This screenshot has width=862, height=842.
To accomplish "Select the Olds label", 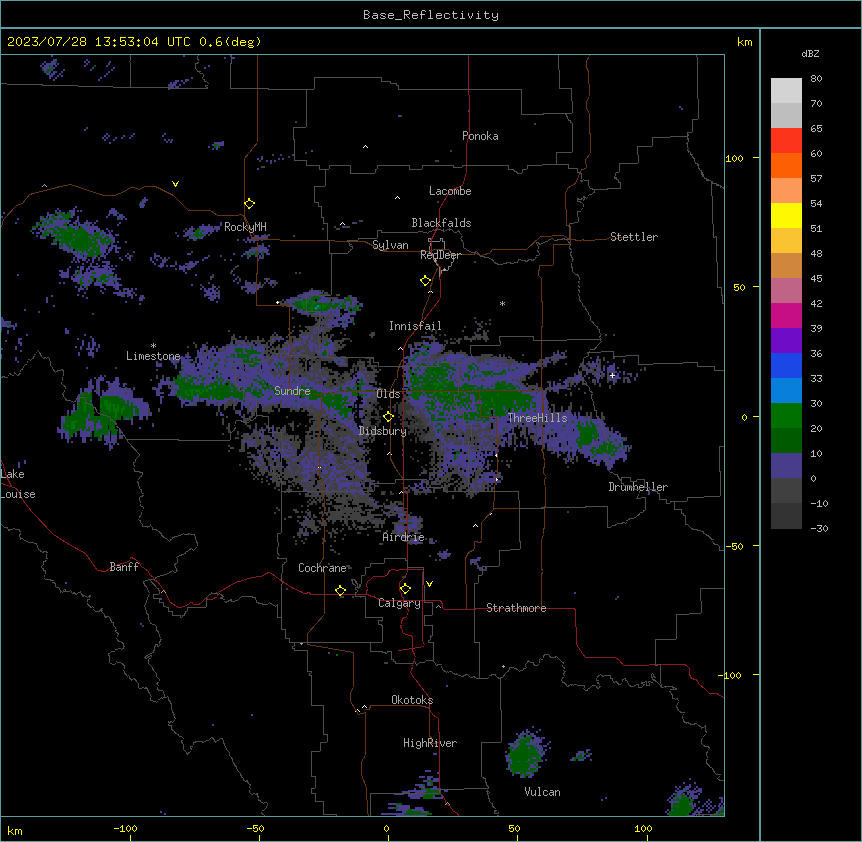I will click(388, 394).
